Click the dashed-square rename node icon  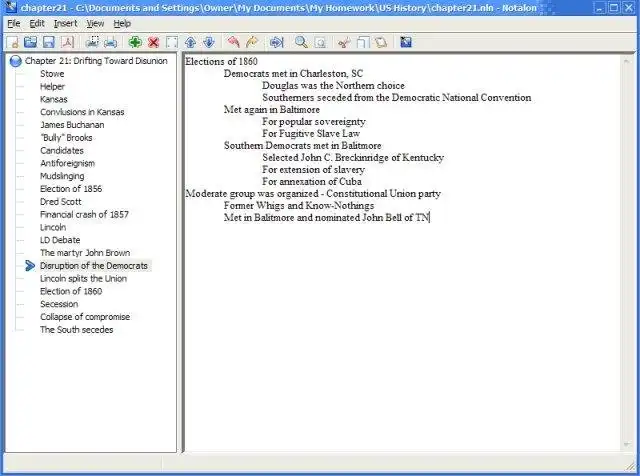click(172, 42)
